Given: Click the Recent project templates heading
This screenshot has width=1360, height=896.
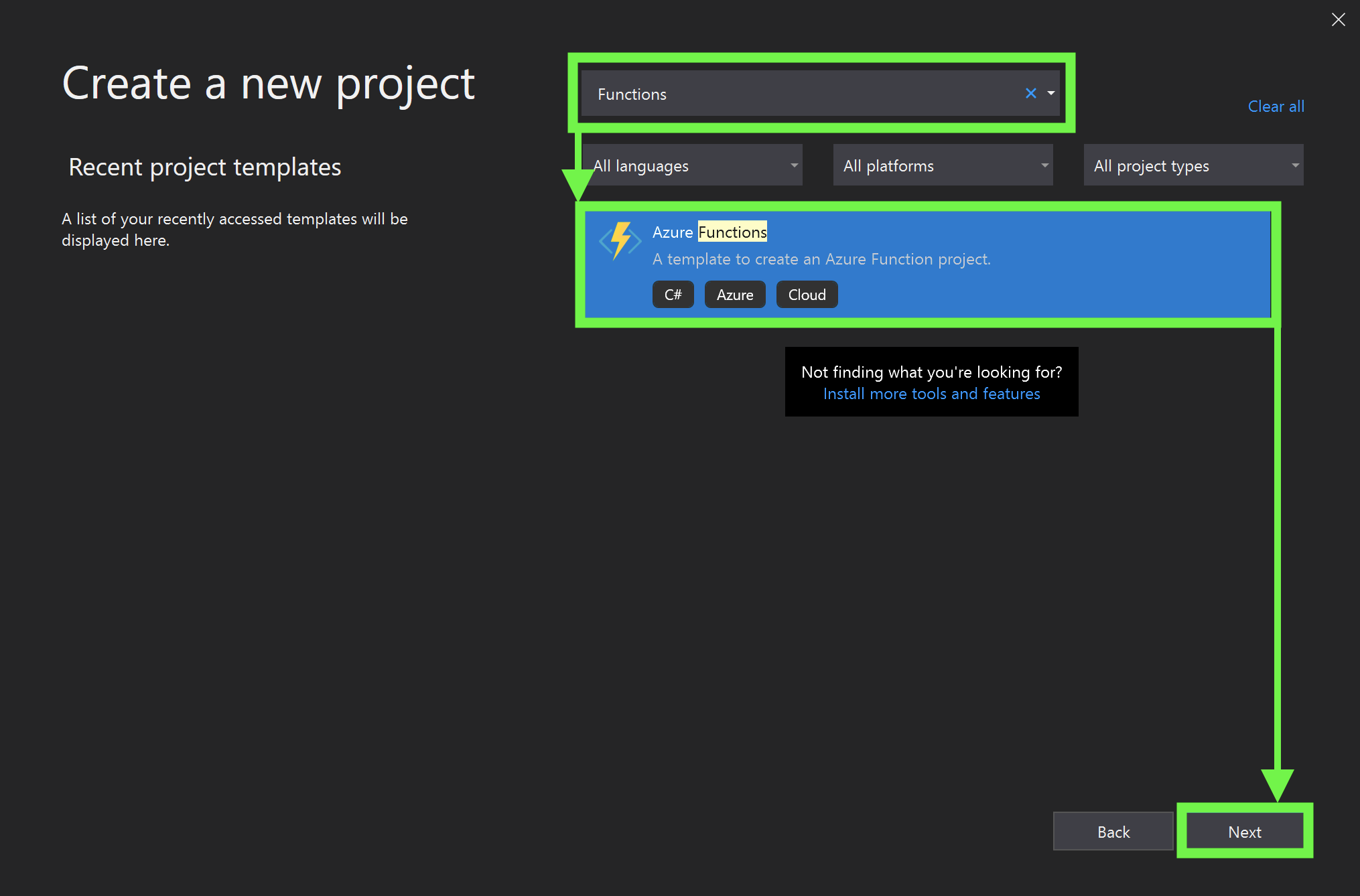Looking at the screenshot, I should (205, 167).
